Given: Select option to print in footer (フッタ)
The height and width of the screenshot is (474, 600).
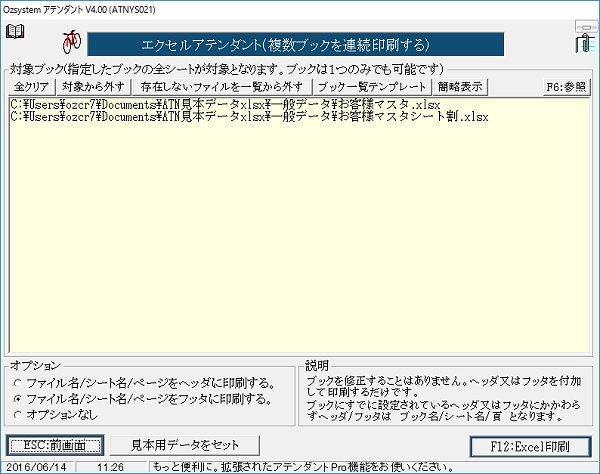Looking at the screenshot, I should click(17, 399).
